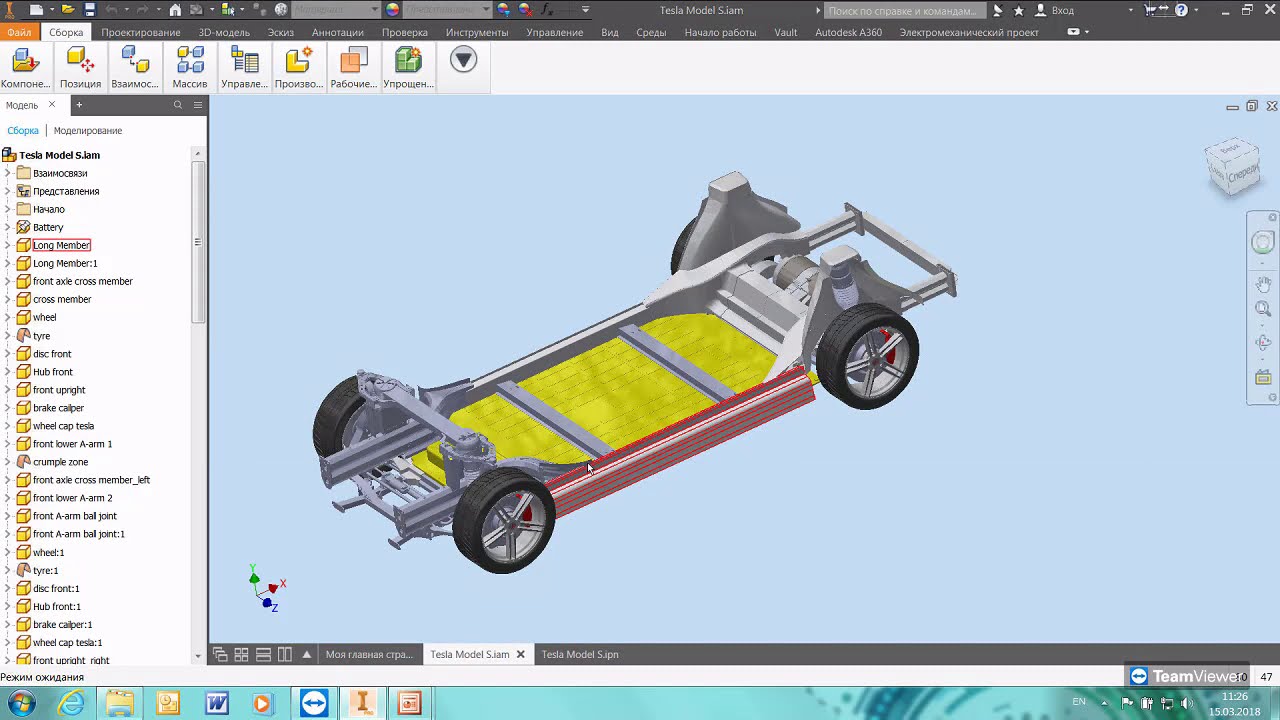Image resolution: width=1280 pixels, height=720 pixels.
Task: Switch to the Vault ribbon tab
Action: click(x=786, y=32)
